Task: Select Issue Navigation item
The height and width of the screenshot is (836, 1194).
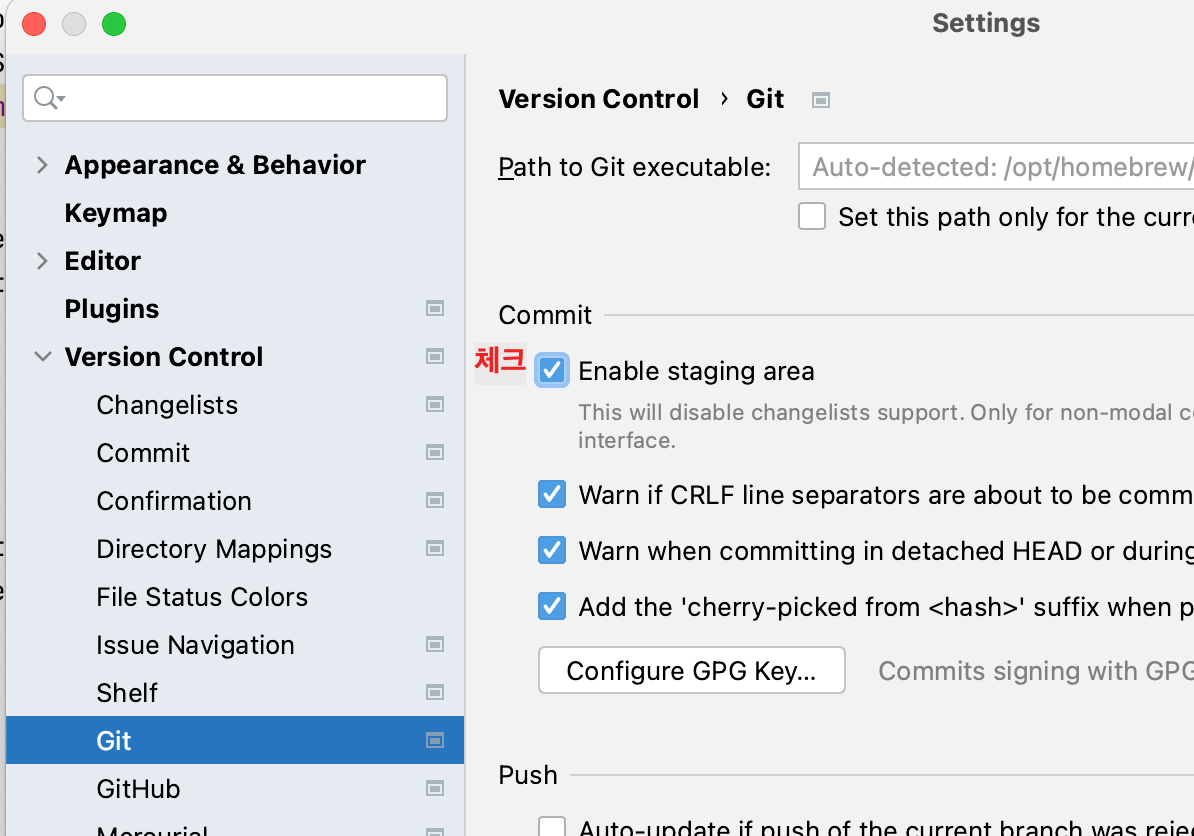Action: point(195,644)
